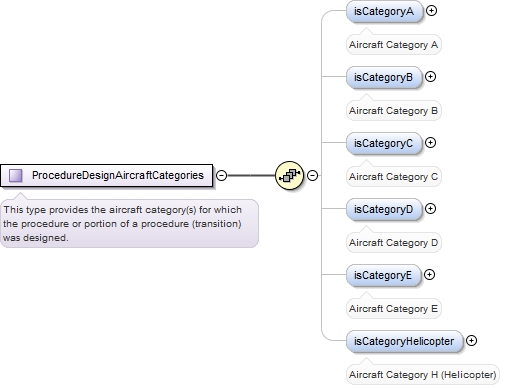Expand the isCategoryA element

point(431,11)
